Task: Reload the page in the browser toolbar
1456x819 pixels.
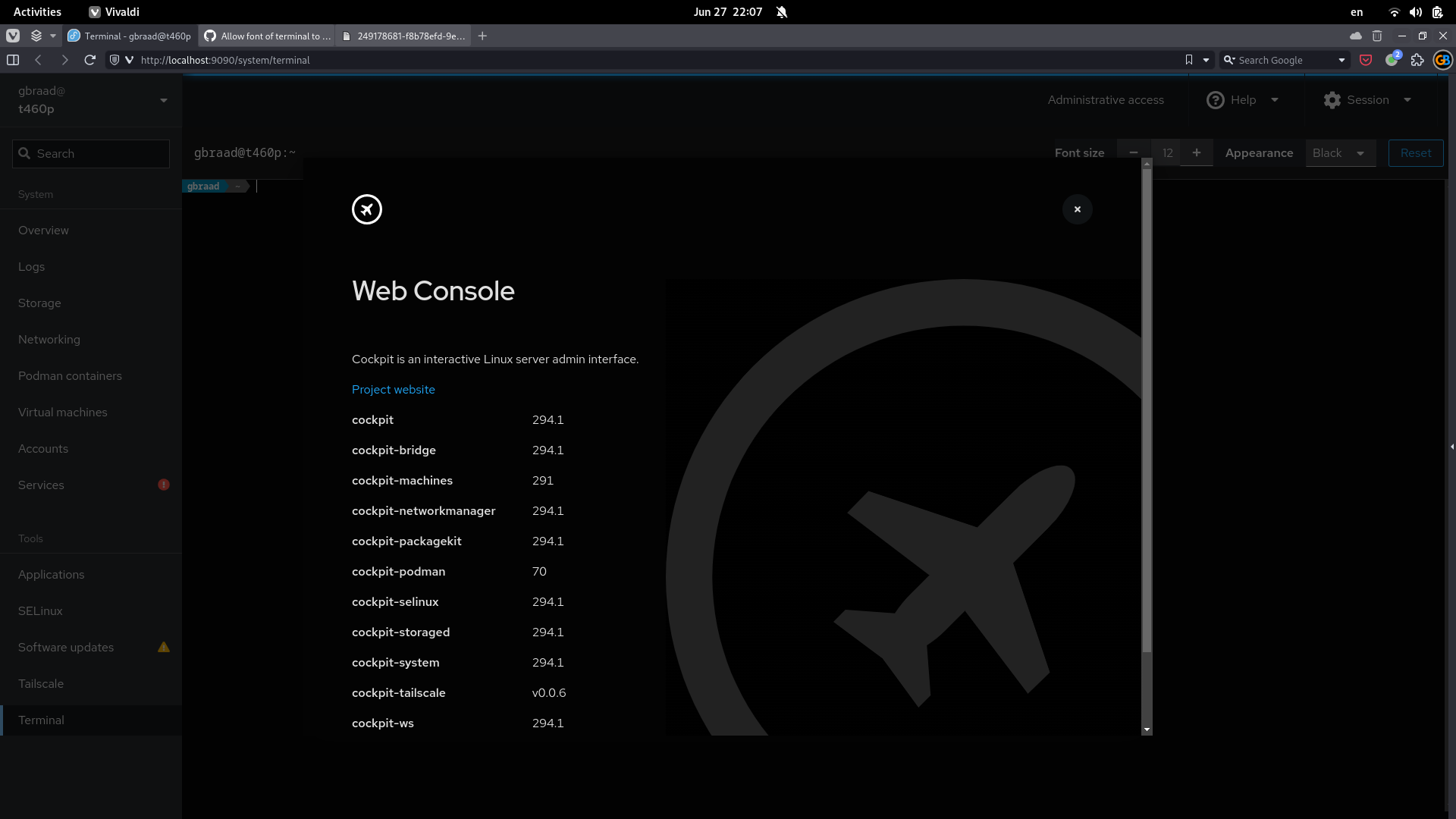Action: [89, 60]
